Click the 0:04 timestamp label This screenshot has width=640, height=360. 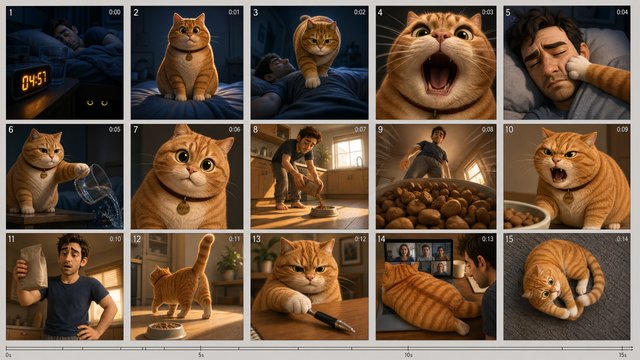(x=622, y=12)
